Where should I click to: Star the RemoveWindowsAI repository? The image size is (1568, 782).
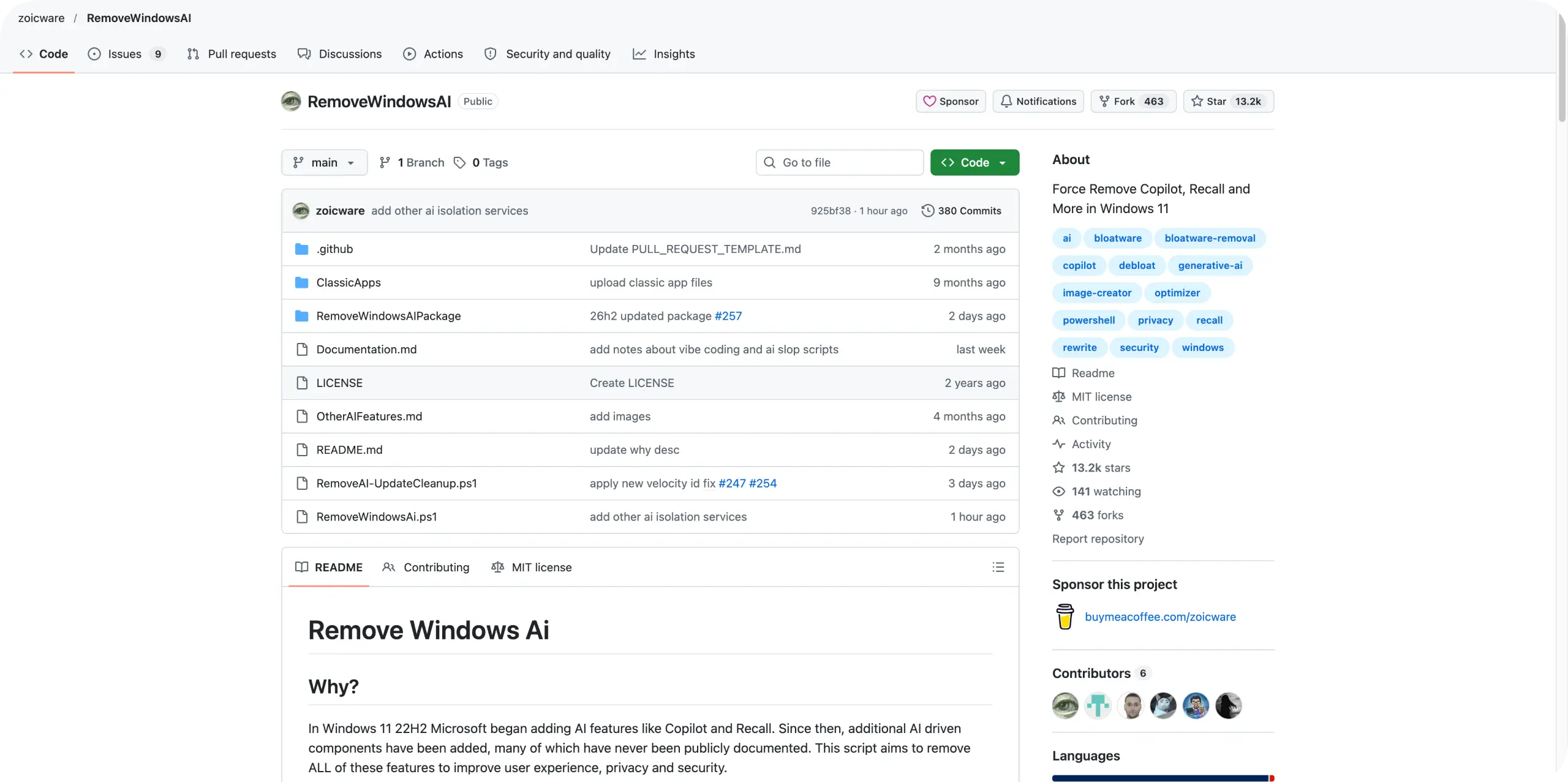tap(1228, 102)
